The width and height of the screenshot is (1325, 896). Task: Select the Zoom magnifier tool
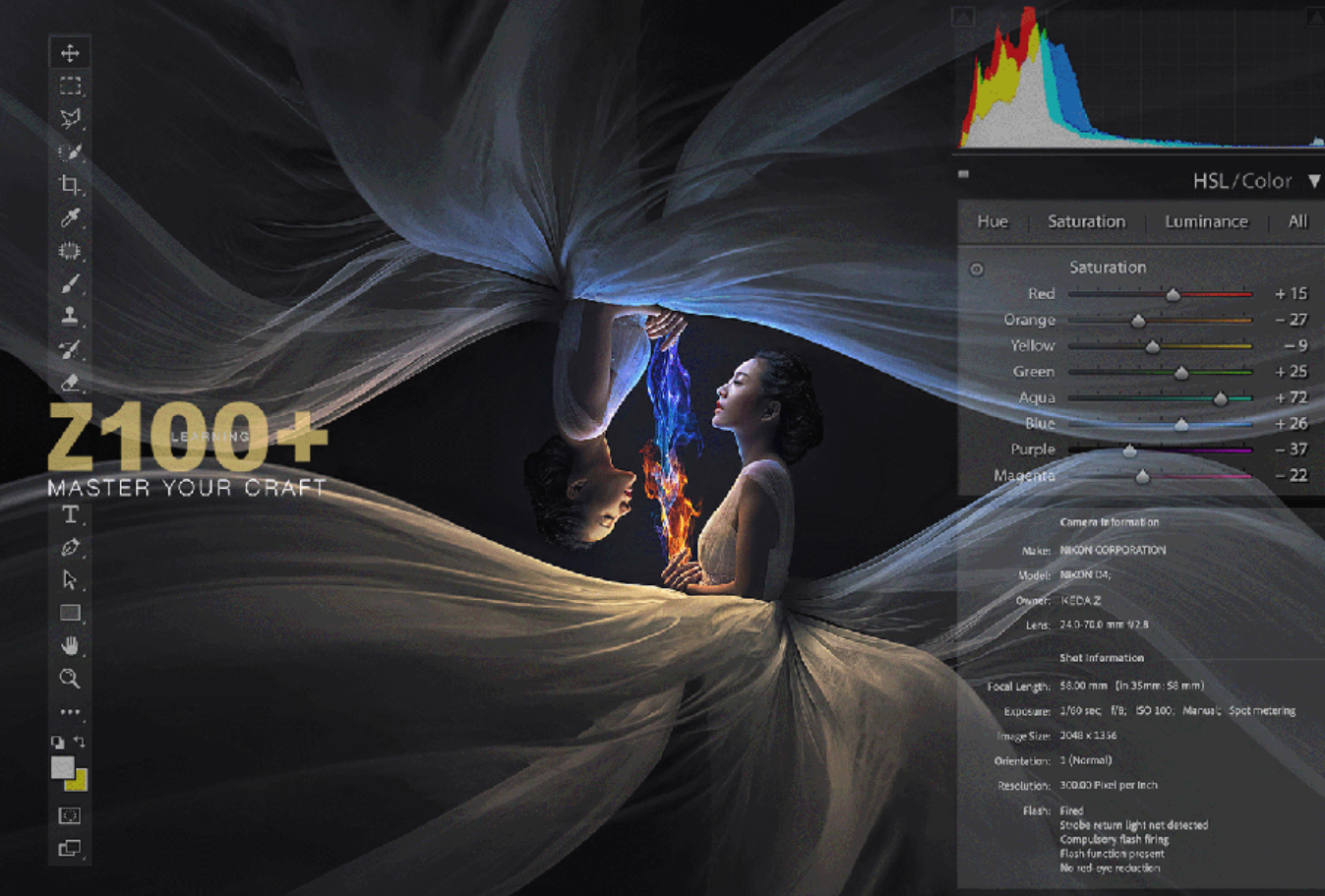(x=70, y=679)
